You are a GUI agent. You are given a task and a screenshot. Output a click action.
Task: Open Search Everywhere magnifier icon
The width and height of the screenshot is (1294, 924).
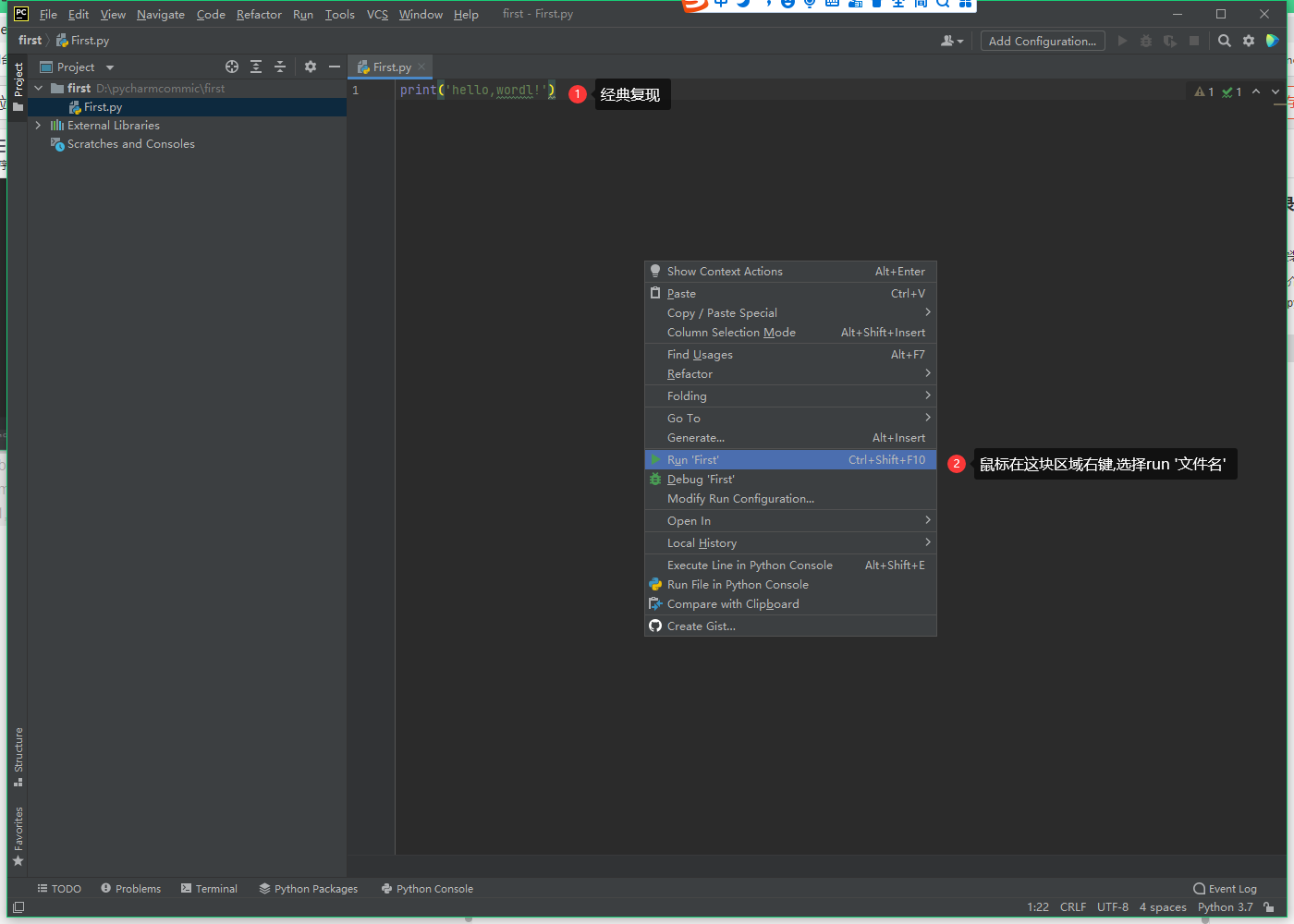tap(1225, 41)
